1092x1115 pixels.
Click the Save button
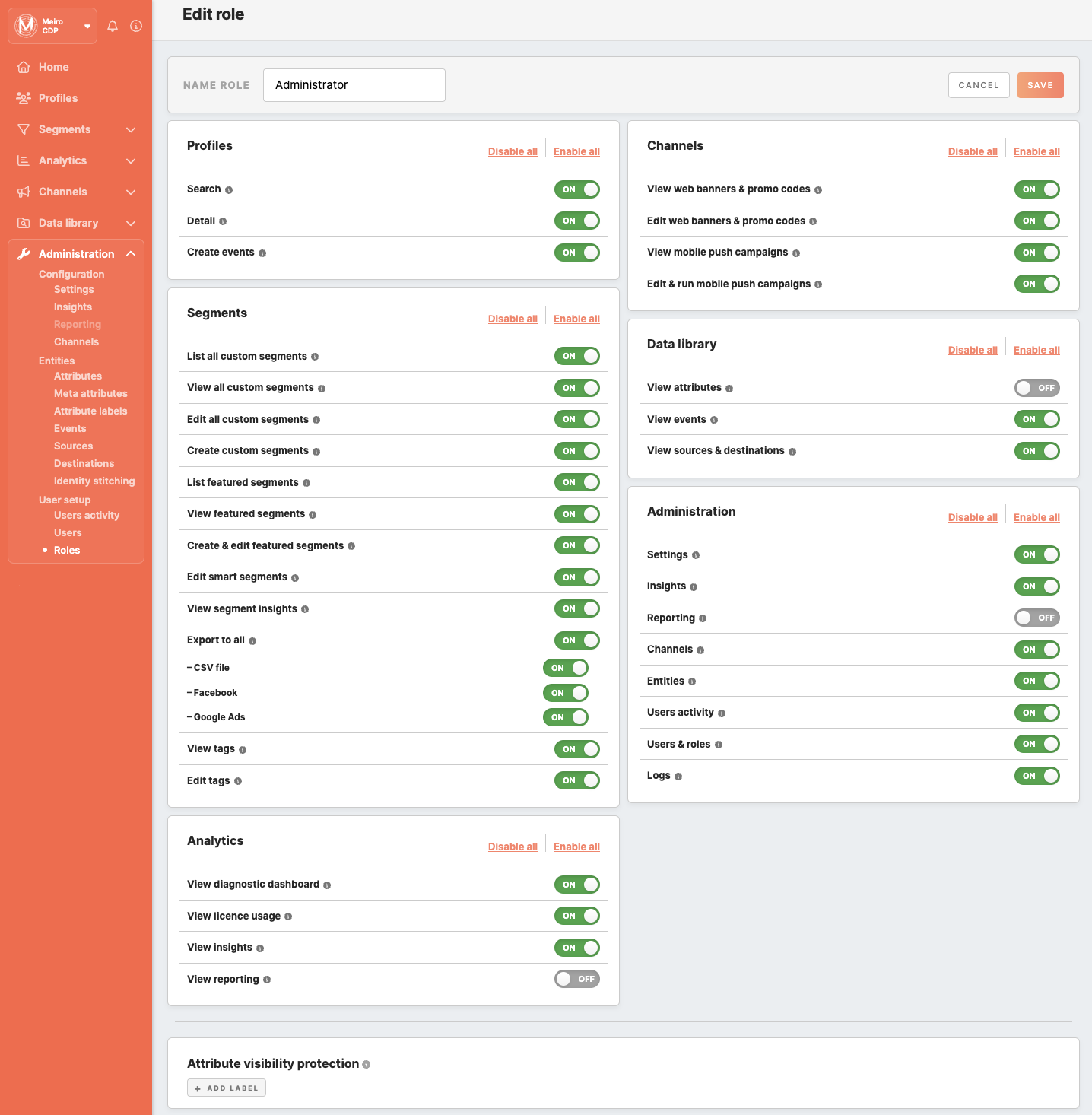click(1040, 85)
